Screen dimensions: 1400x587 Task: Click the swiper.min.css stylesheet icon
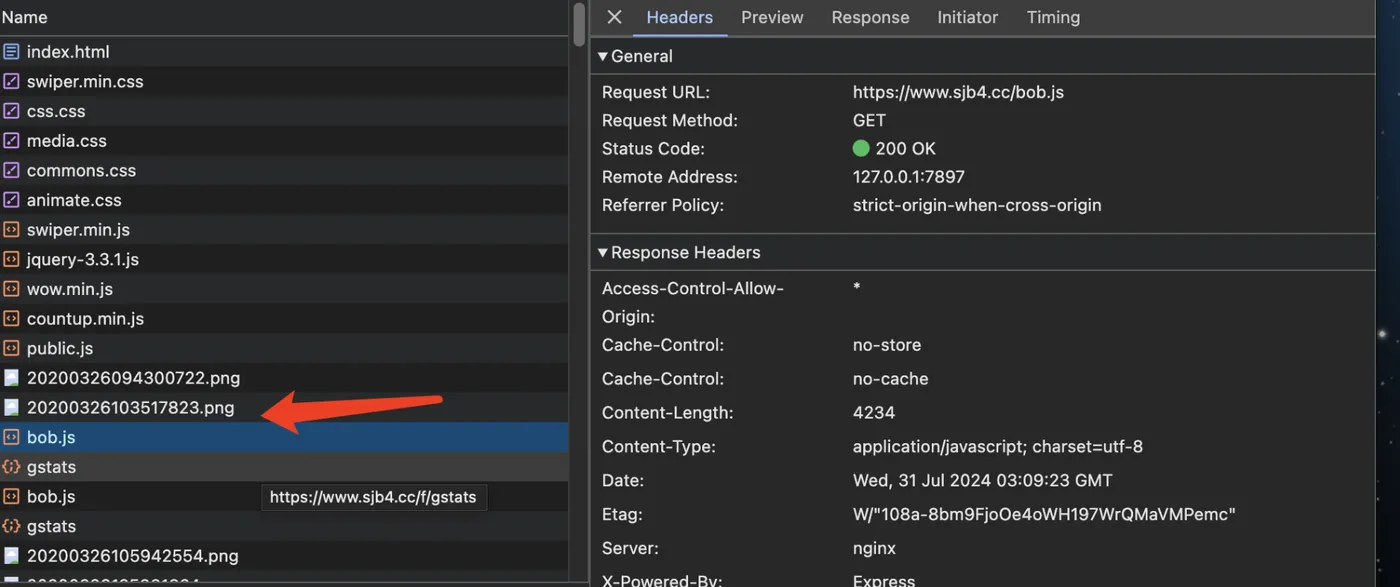[12, 82]
